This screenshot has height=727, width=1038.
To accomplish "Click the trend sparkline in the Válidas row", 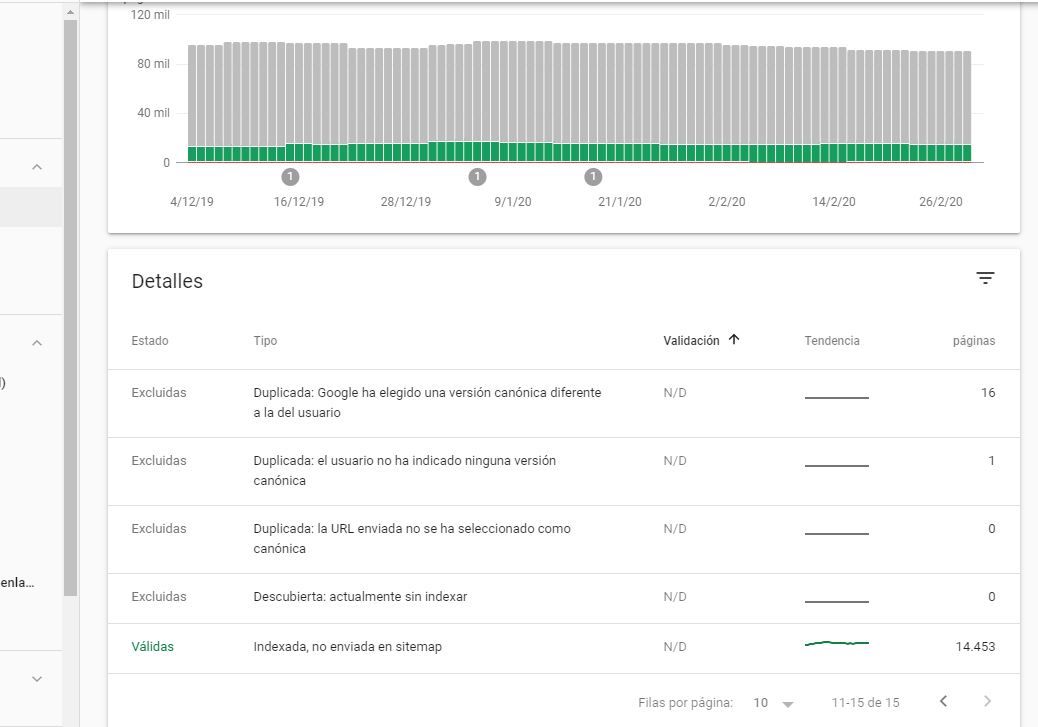I will click(x=837, y=643).
